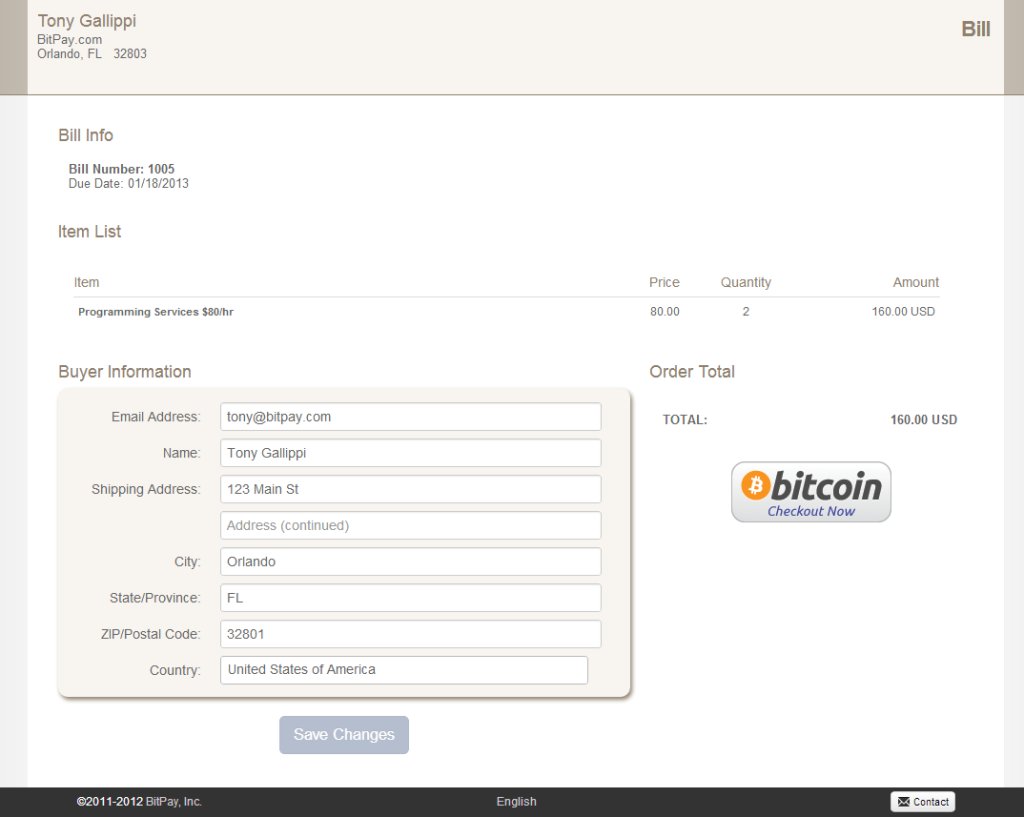This screenshot has height=817, width=1024.
Task: Click the 'Bill Info' heading
Action: coord(86,135)
